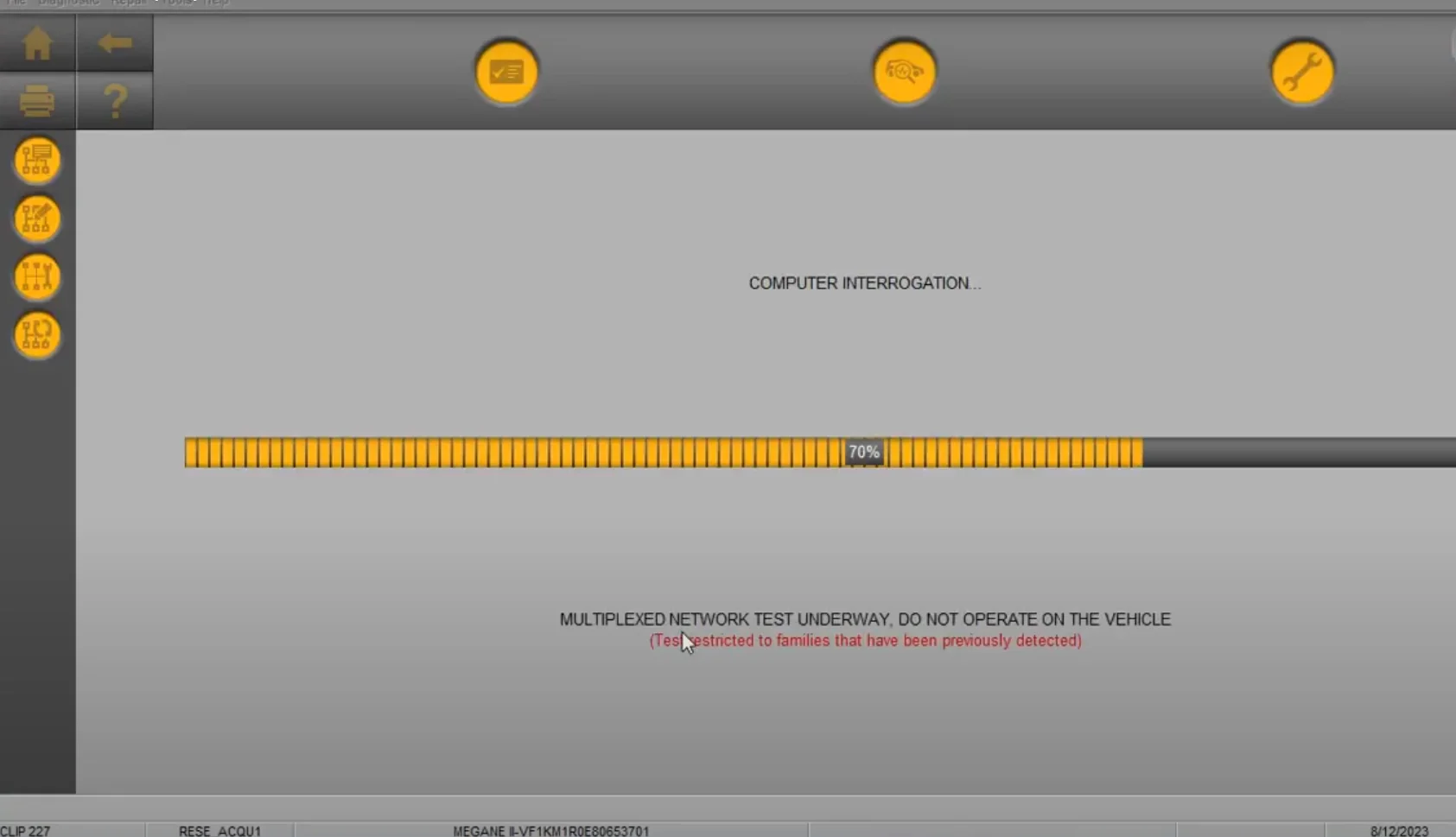
Task: Open the network repair wrench icon
Action: pos(36,276)
